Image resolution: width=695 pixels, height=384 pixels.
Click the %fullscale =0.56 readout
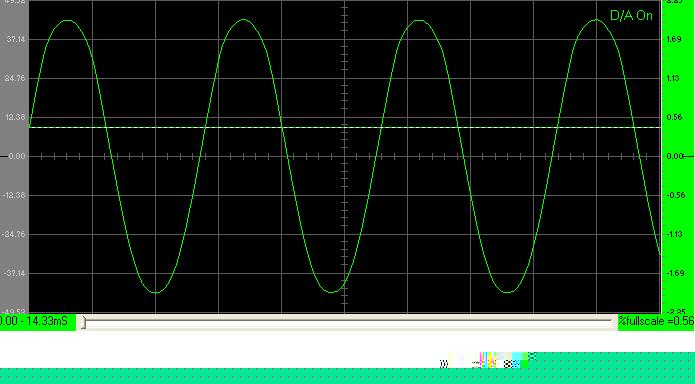(656, 321)
